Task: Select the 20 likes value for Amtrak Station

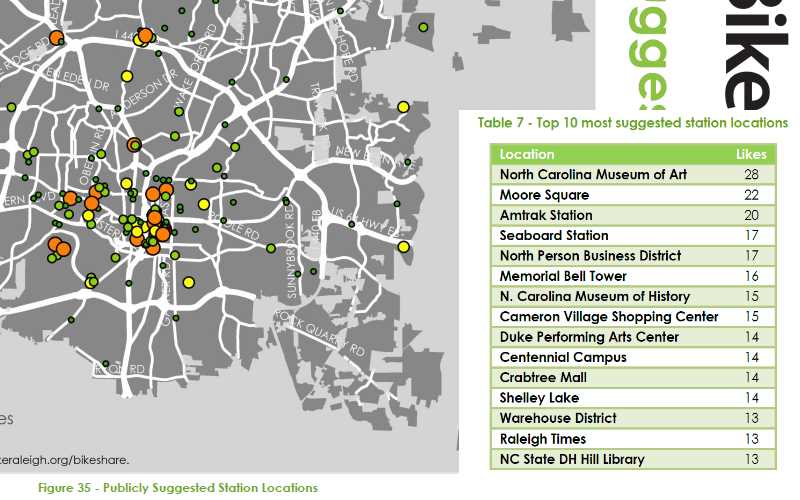Action: [x=752, y=215]
